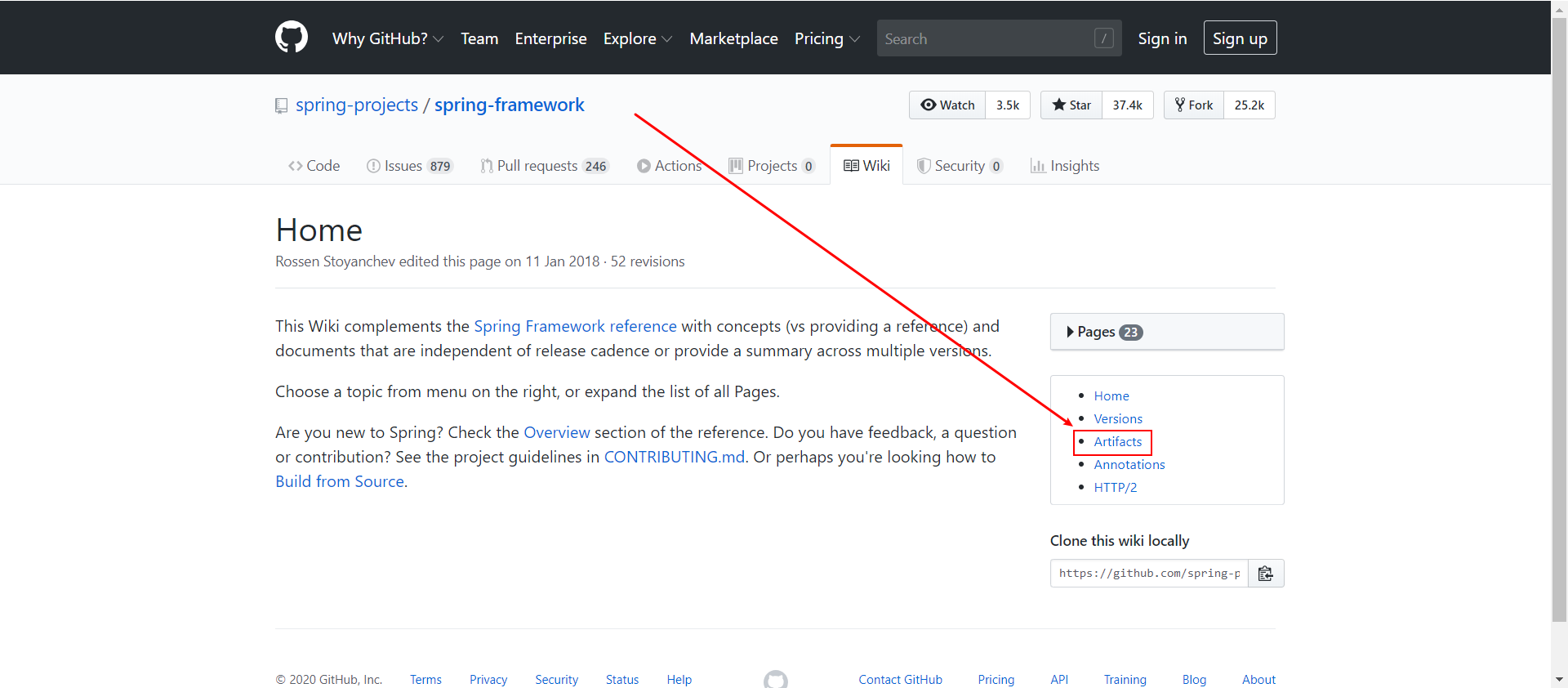Expand the Pricing dropdown in header
The width and height of the screenshot is (1568, 688).
point(827,38)
